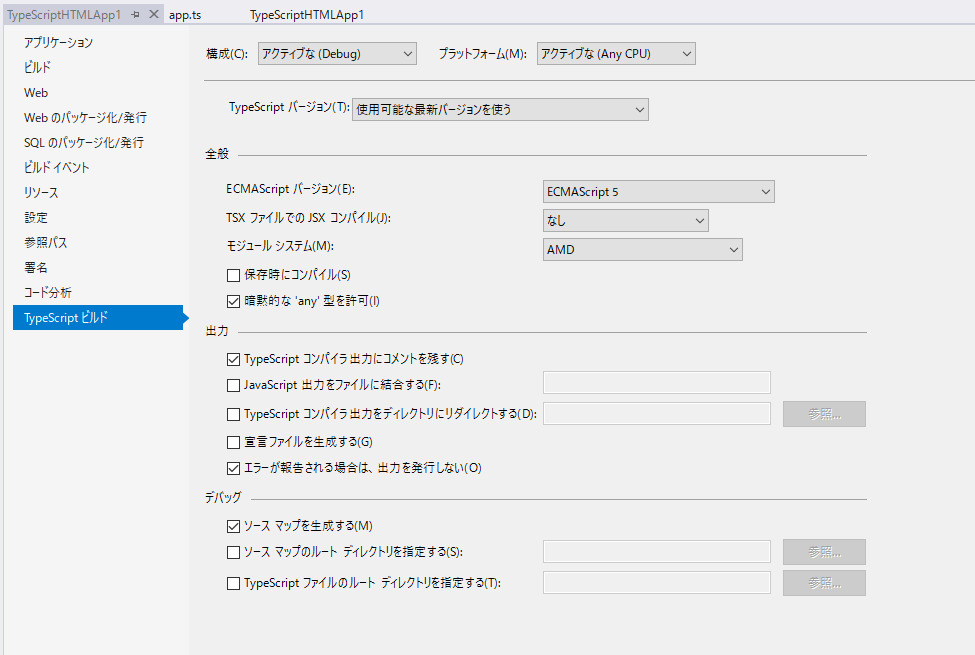Click 参照 next to the redirect directory field
This screenshot has height=655, width=975.
pos(823,413)
